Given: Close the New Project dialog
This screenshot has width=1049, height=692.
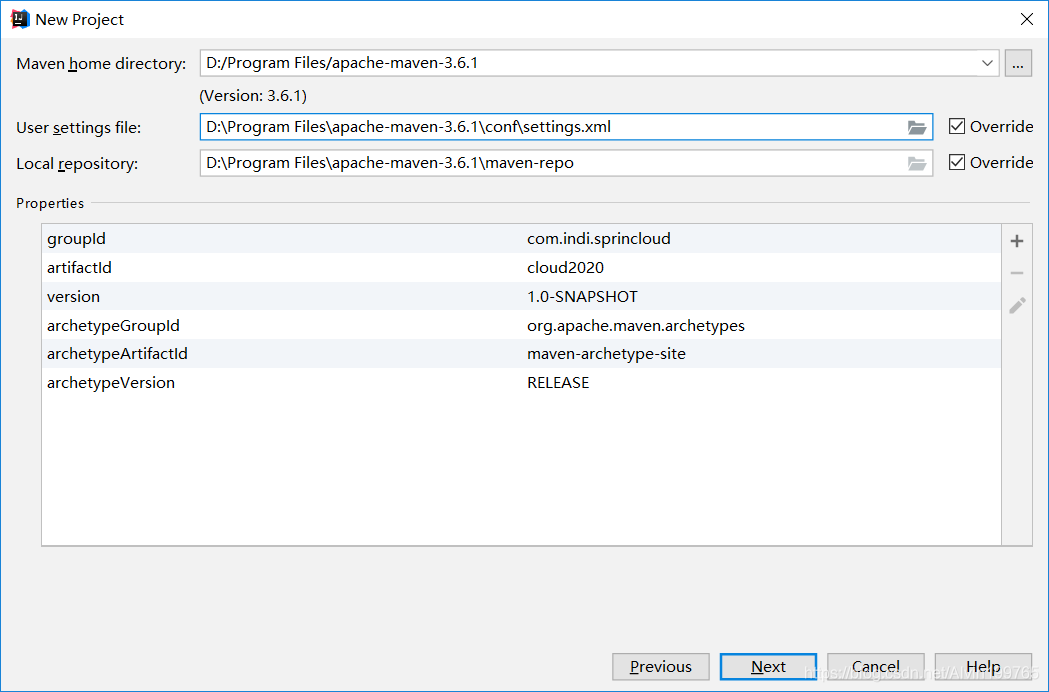Looking at the screenshot, I should (x=1026, y=19).
